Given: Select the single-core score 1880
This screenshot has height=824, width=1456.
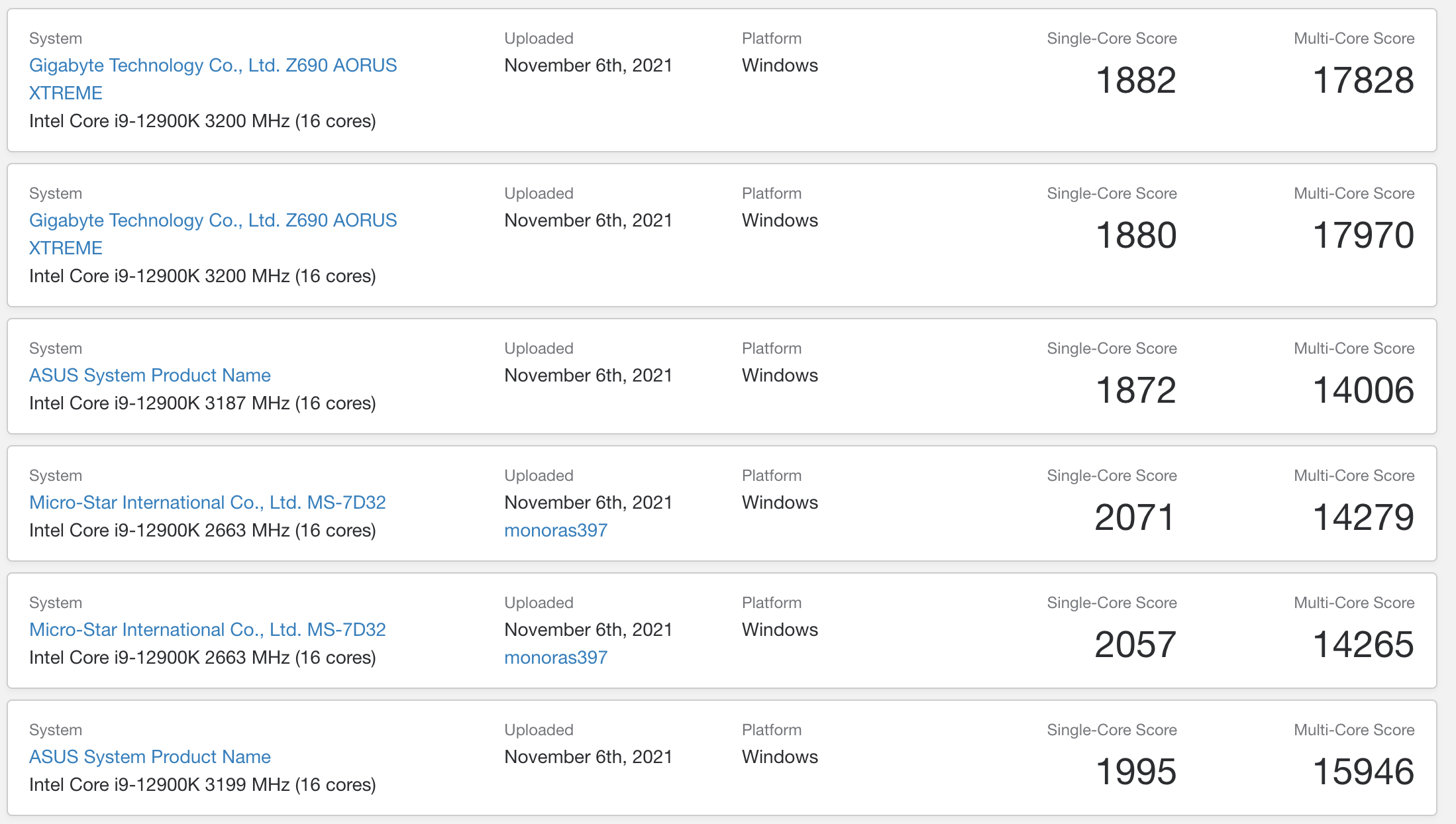Looking at the screenshot, I should (1135, 236).
